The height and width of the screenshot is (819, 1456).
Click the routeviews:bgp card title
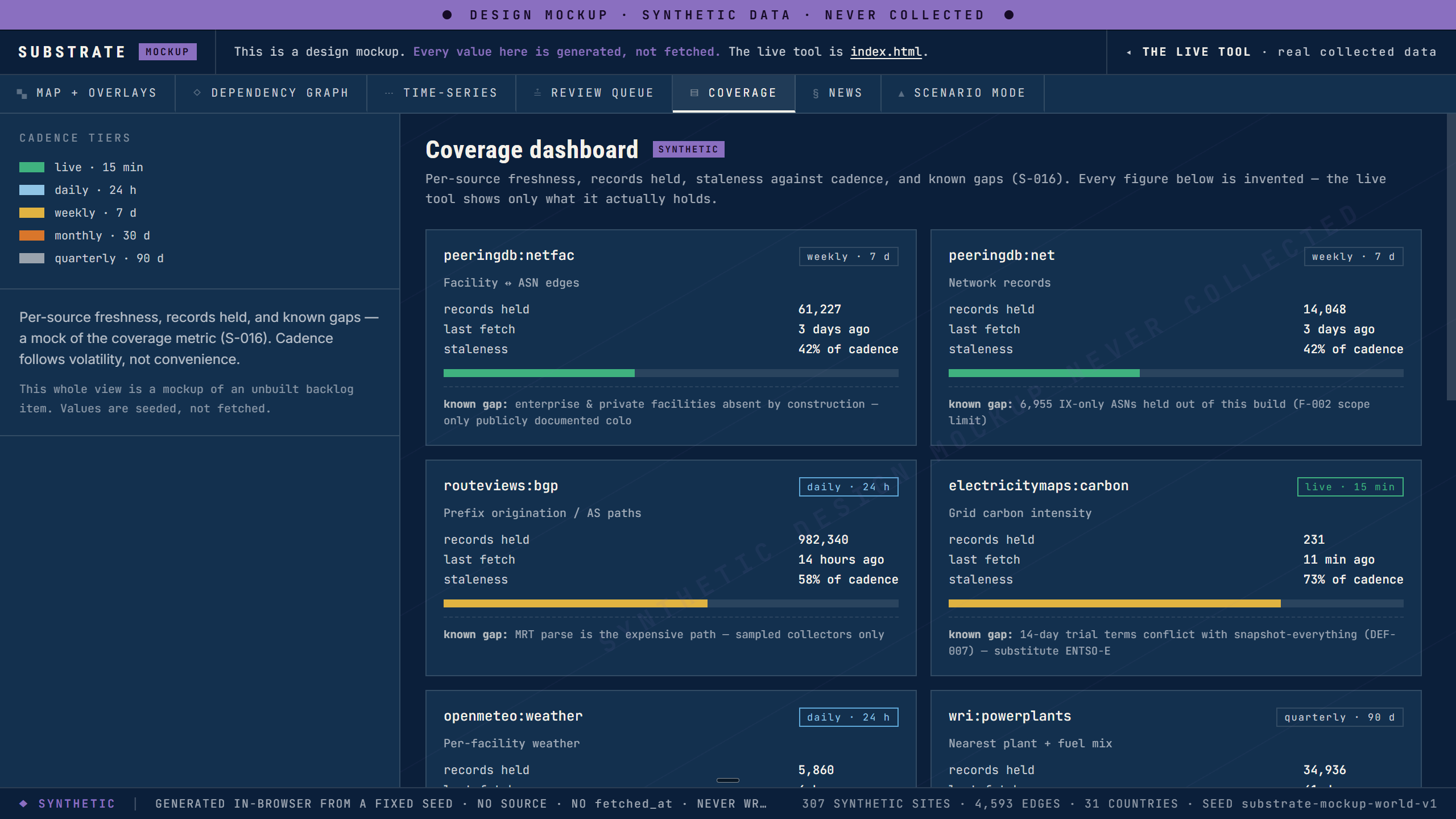[500, 486]
